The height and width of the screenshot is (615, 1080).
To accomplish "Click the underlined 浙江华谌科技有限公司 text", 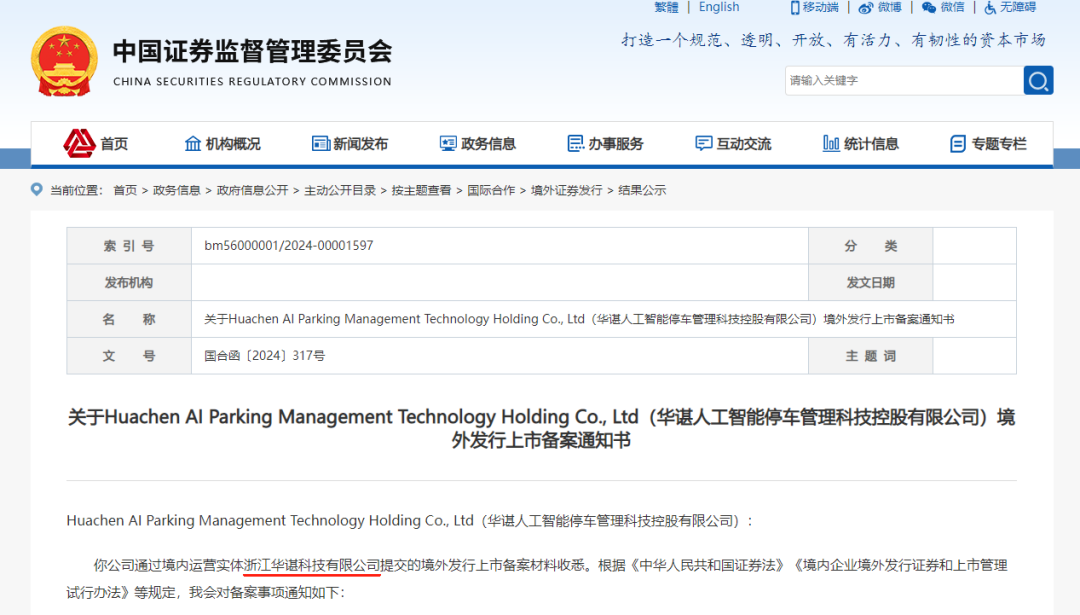I will [312, 565].
